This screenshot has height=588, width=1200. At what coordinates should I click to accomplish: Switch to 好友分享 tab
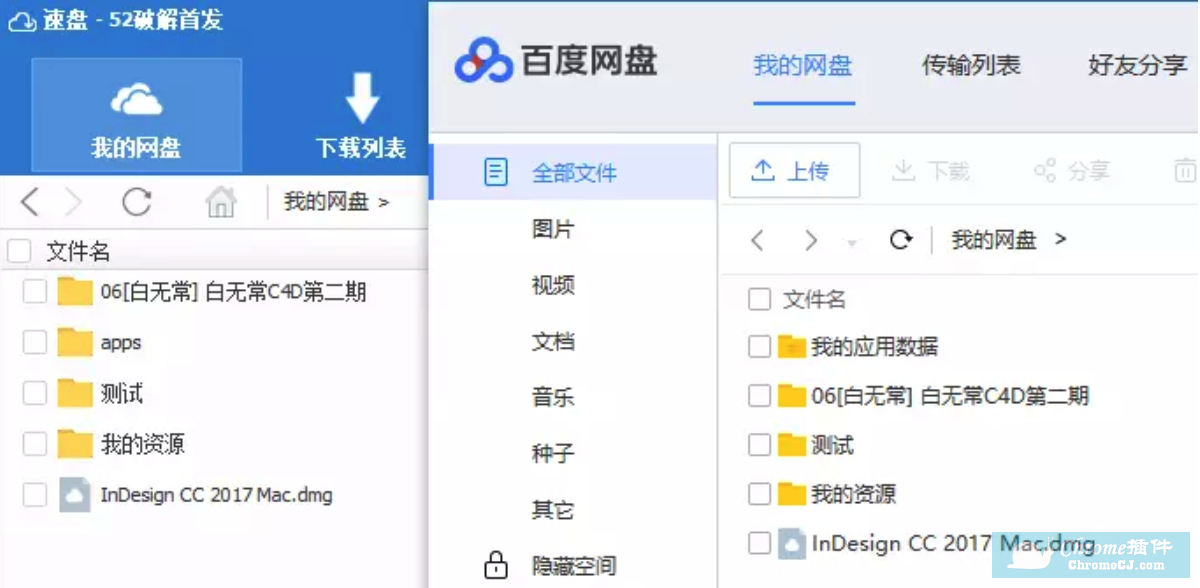1138,66
